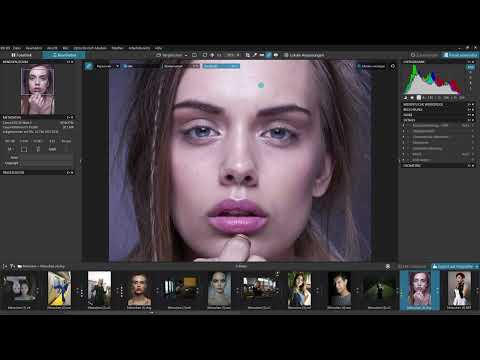Click the Copyright metadata input field

coord(46,163)
